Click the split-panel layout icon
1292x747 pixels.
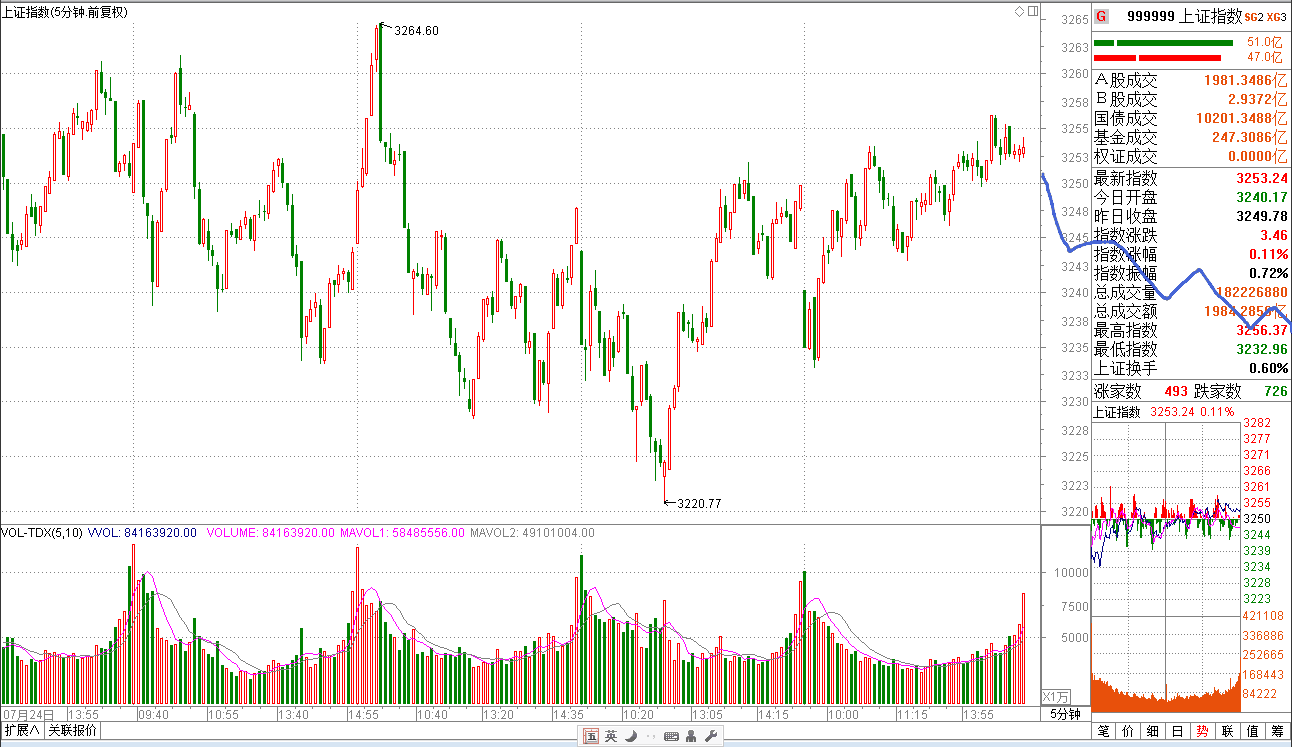point(1031,11)
